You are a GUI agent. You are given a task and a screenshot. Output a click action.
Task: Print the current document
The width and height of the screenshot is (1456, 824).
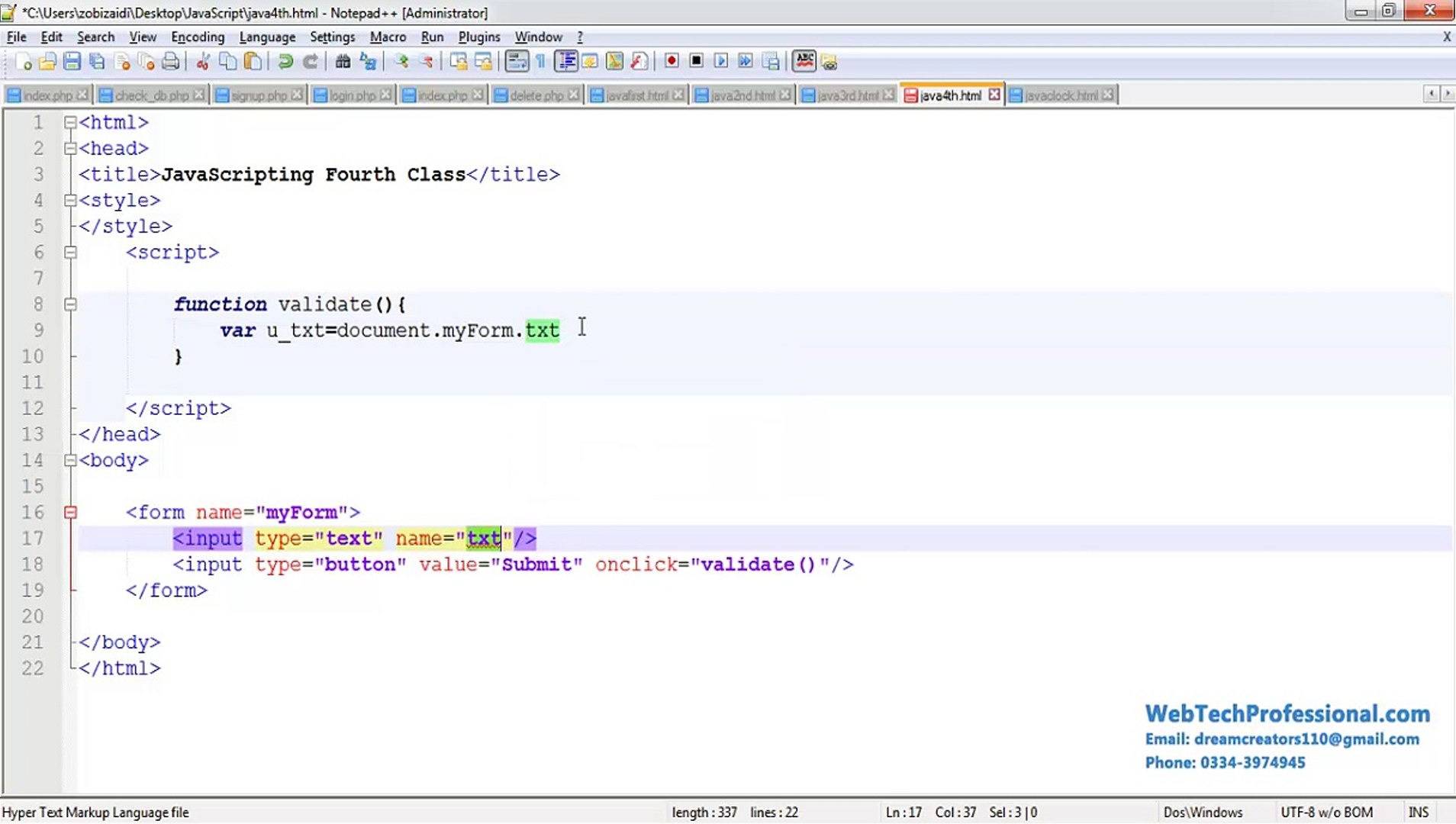point(170,62)
